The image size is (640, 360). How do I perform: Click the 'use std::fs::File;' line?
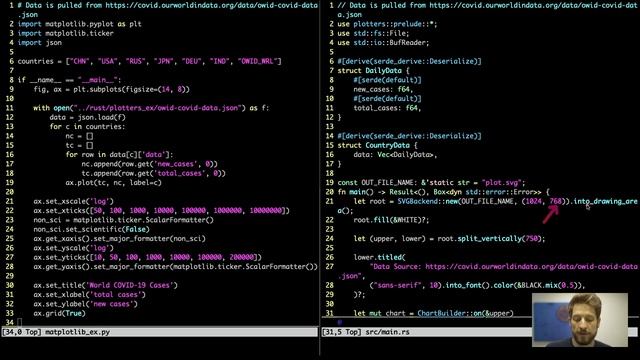tap(373, 33)
